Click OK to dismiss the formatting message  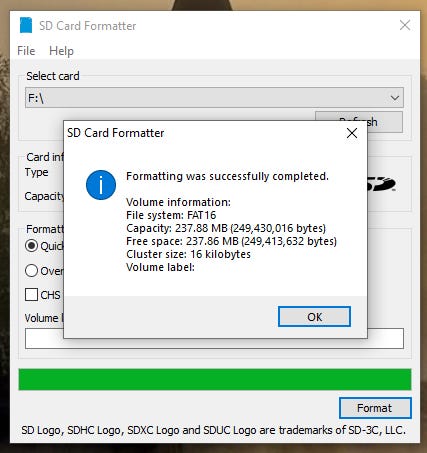click(x=314, y=317)
